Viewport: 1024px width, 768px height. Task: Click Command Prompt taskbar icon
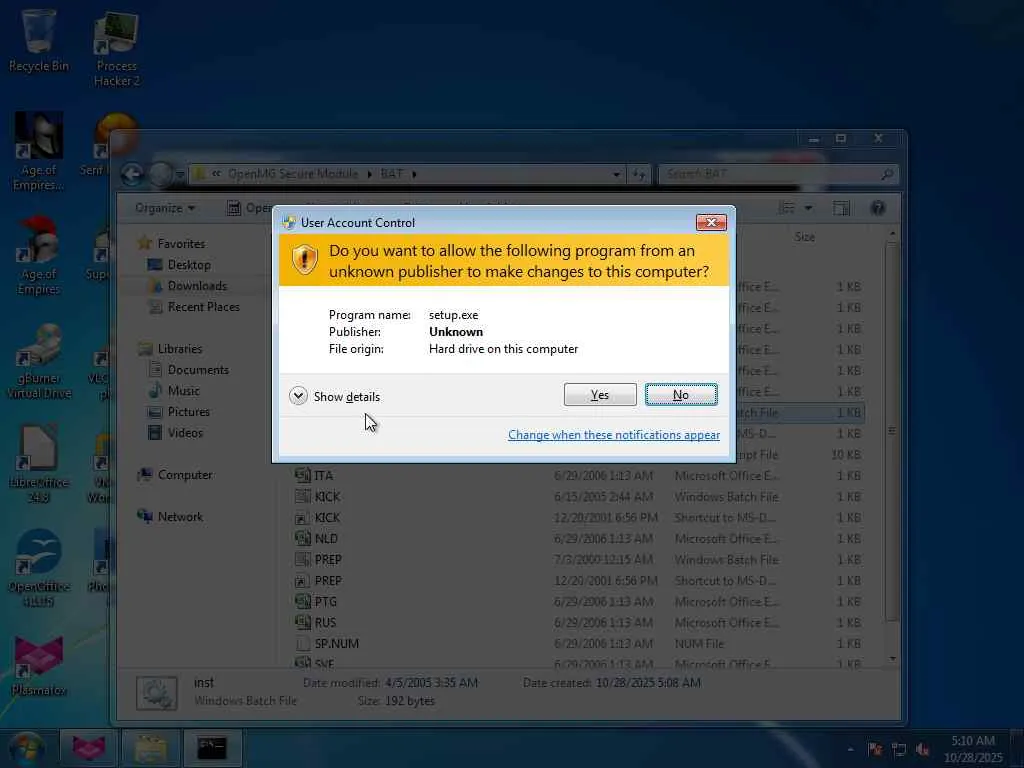tap(212, 748)
